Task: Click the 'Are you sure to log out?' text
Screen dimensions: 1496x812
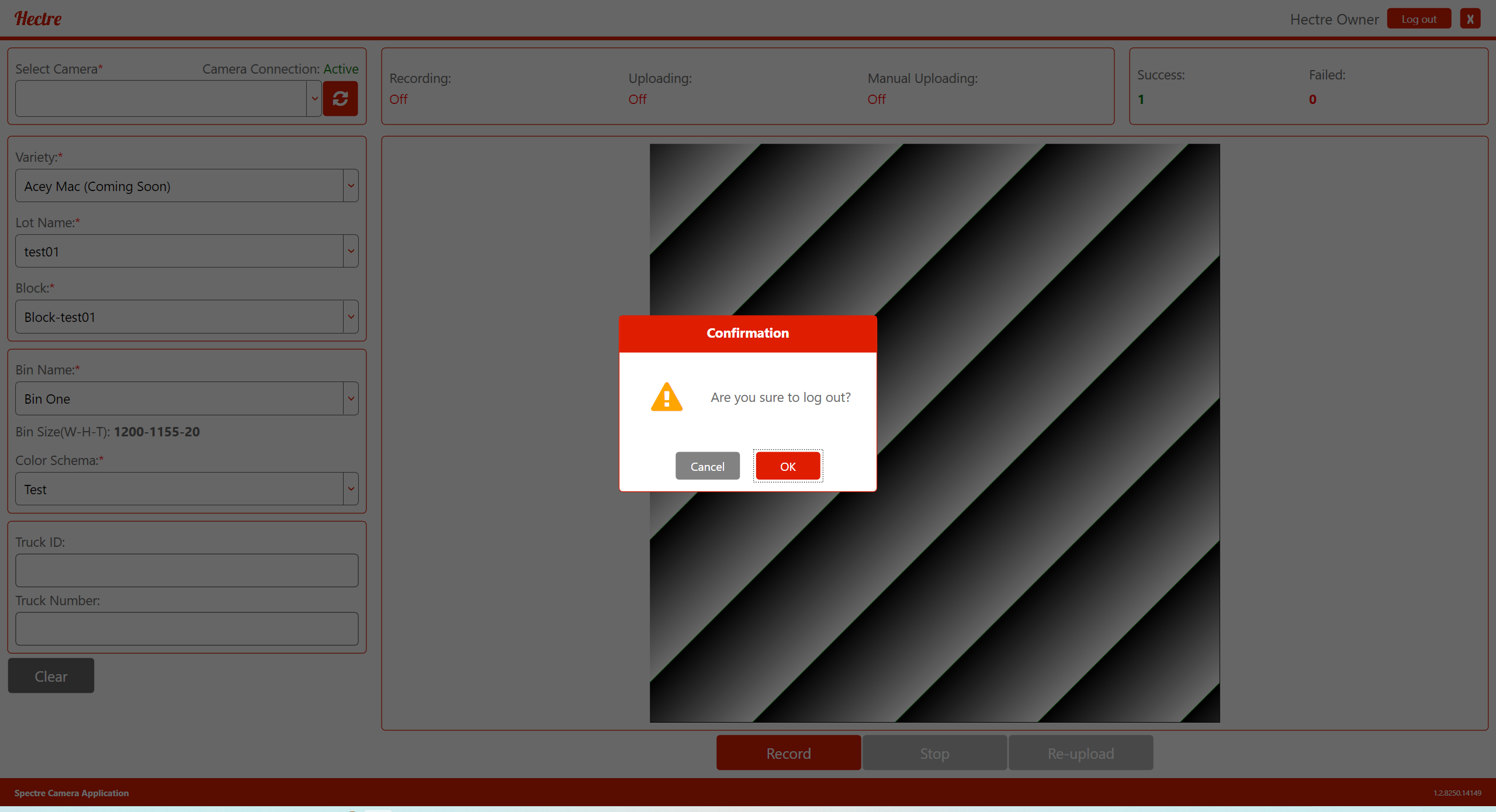Action: (x=780, y=397)
